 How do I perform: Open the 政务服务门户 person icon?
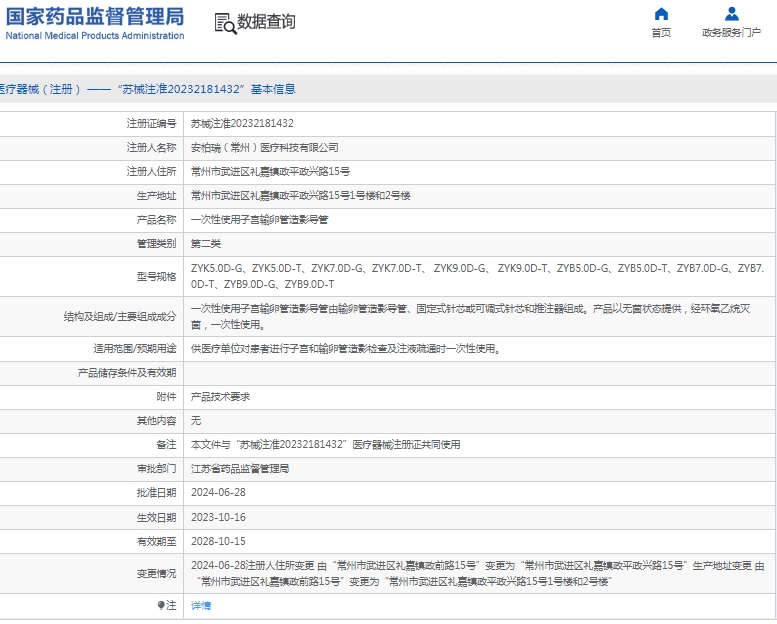click(731, 14)
